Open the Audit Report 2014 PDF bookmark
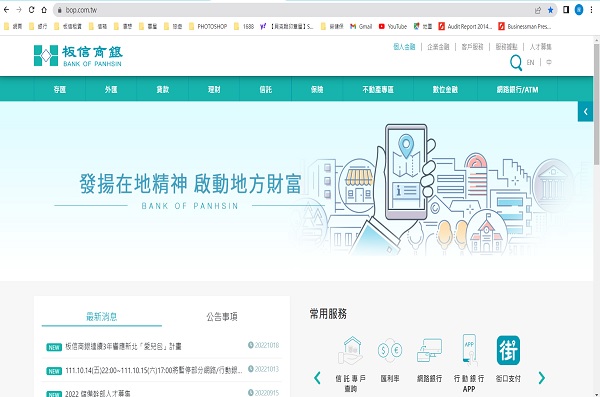 (x=465, y=26)
